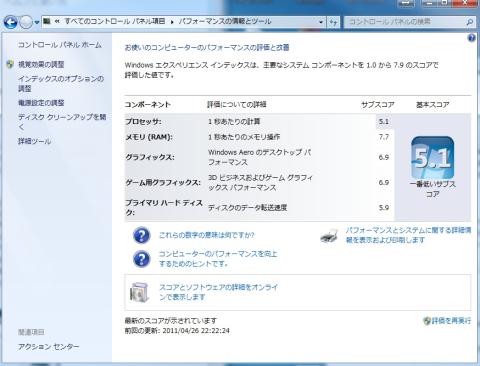Expand the breadcrumb arrow after すべてのコントロール パネル項目
Image resolution: width=480 pixels, height=366 pixels.
point(172,22)
